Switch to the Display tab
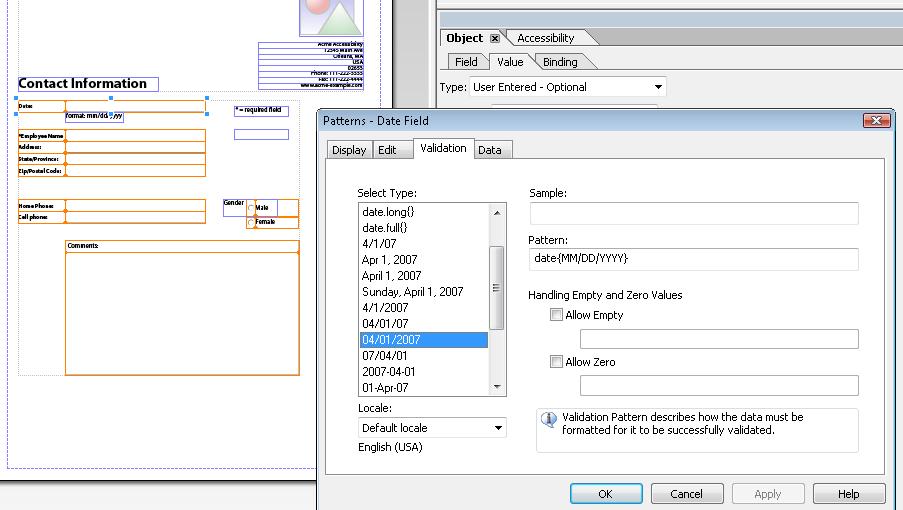This screenshot has width=903, height=510. click(349, 150)
